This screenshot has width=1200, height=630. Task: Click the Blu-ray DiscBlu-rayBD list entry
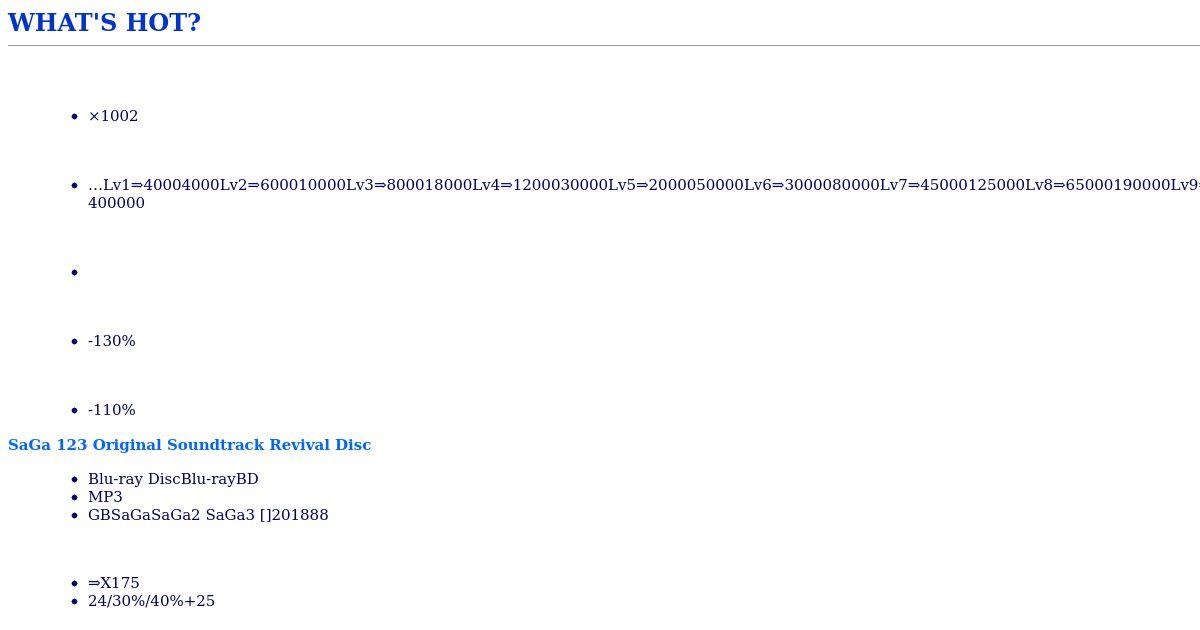click(x=173, y=479)
